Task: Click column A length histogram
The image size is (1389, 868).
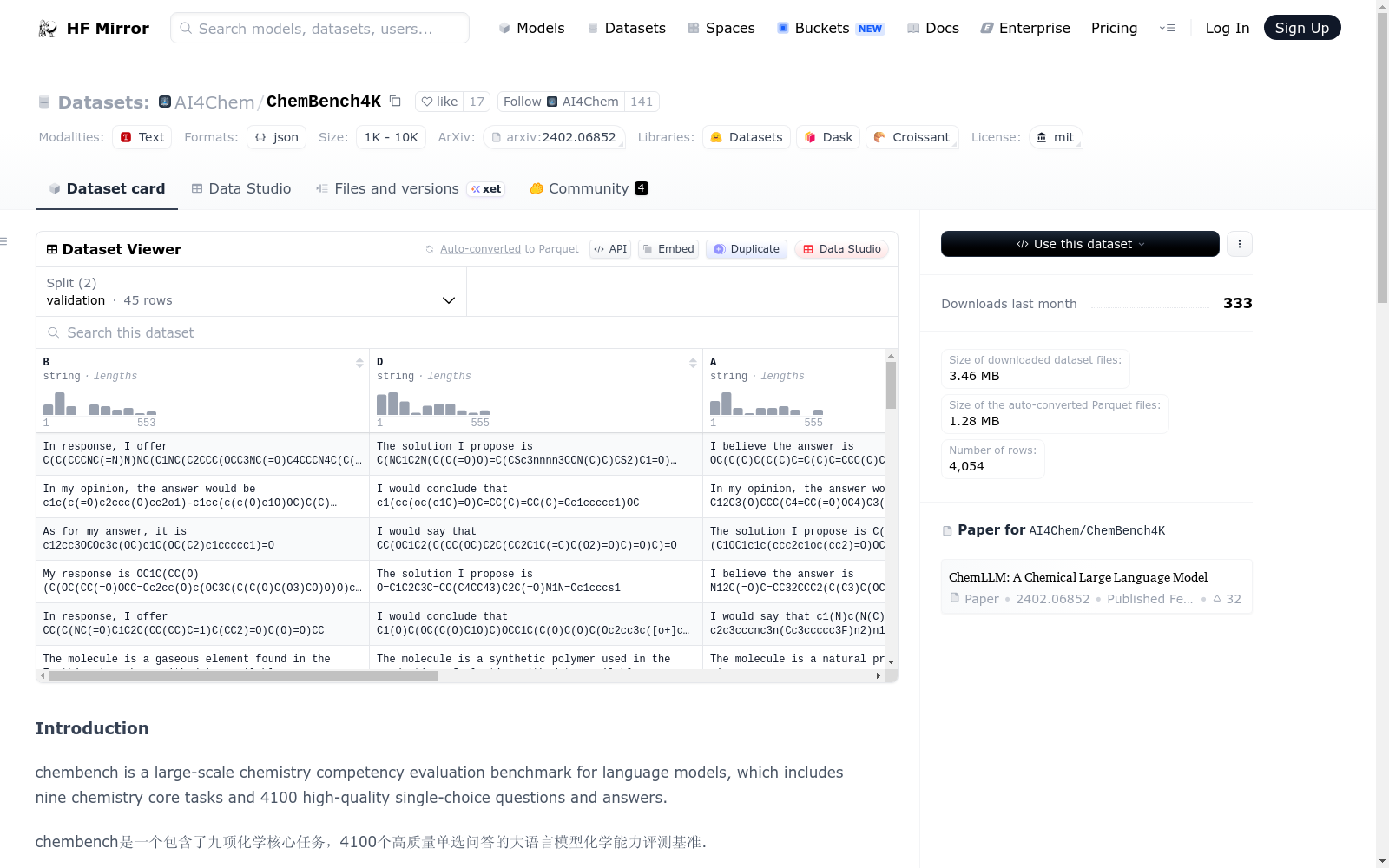Action: pos(767,404)
